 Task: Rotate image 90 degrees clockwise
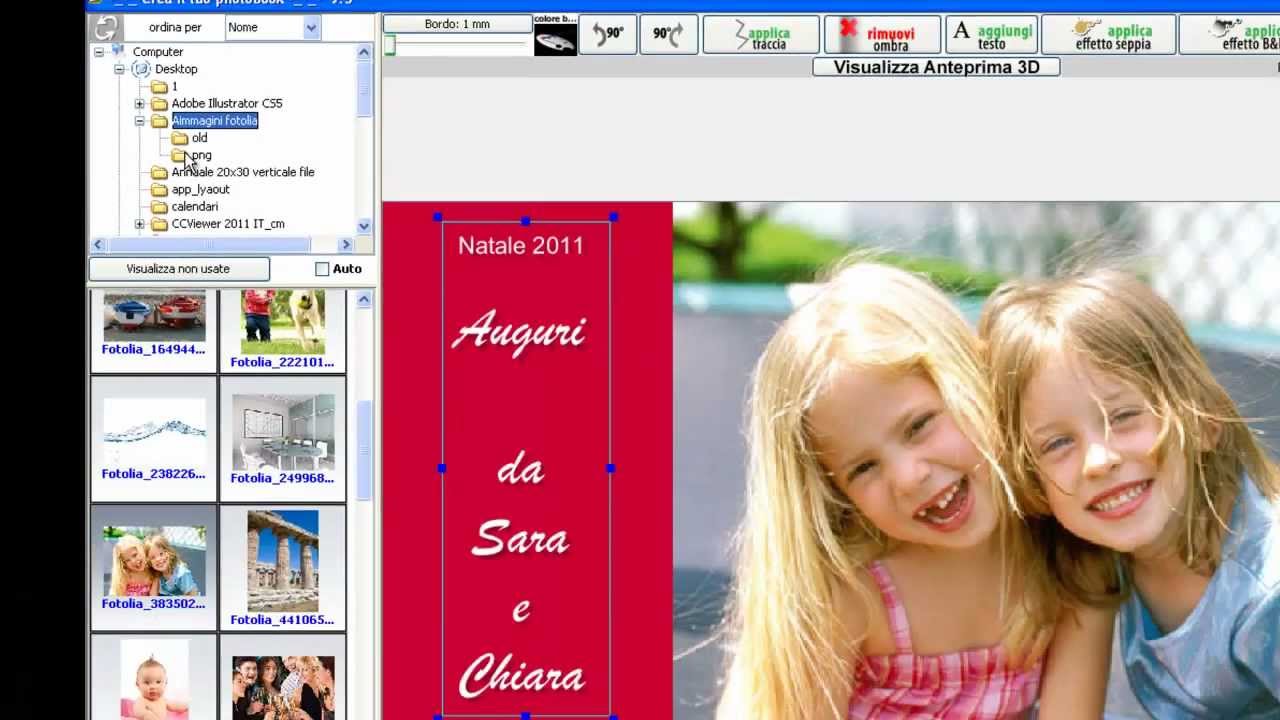pyautogui.click(x=667, y=35)
